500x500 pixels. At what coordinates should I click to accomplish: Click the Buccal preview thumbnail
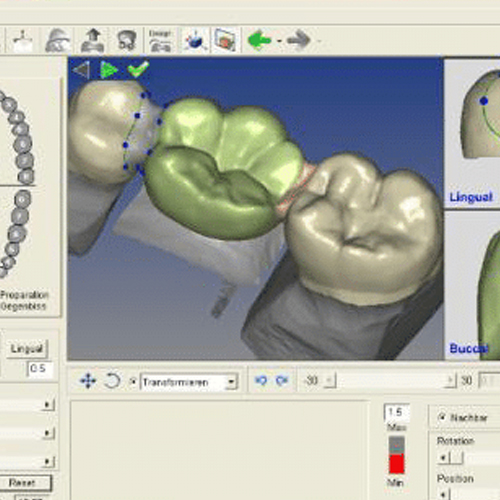point(472,285)
